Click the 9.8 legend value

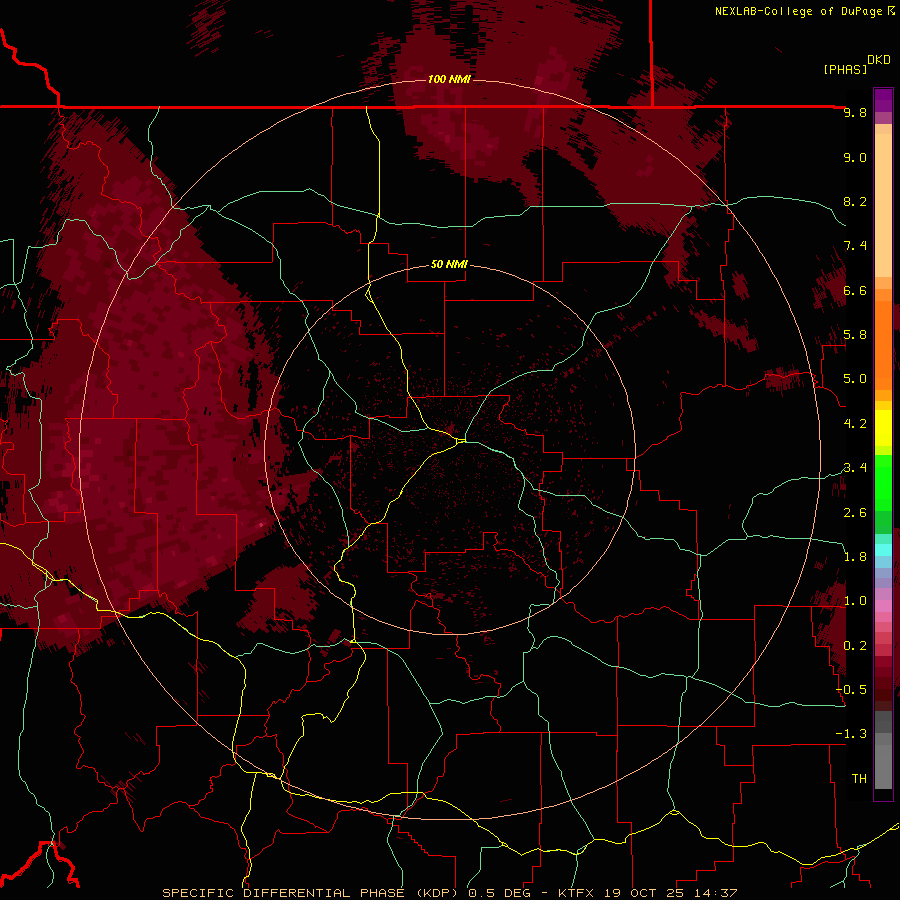[x=855, y=113]
